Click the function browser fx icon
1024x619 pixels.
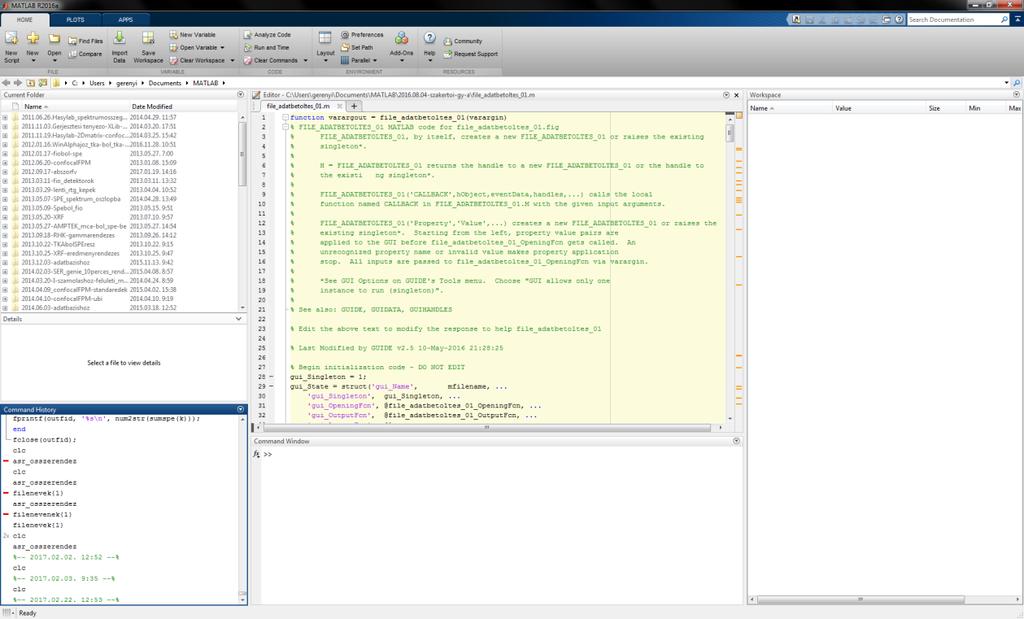click(x=257, y=454)
